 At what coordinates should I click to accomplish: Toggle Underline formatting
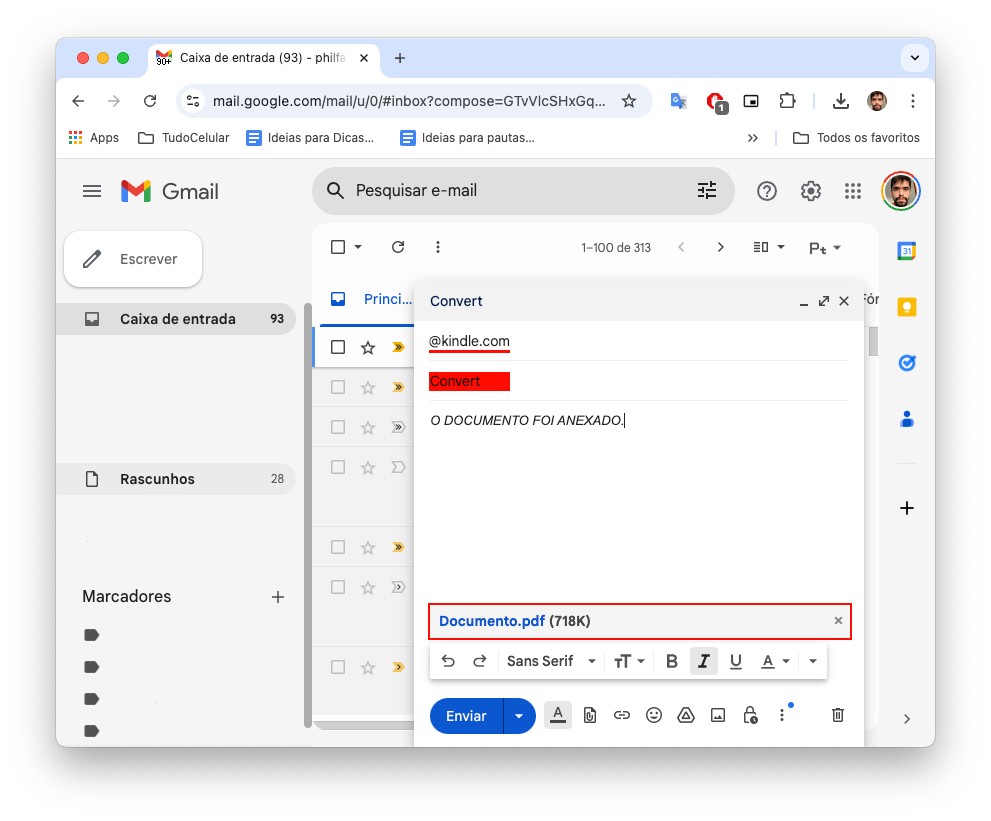[x=736, y=661]
